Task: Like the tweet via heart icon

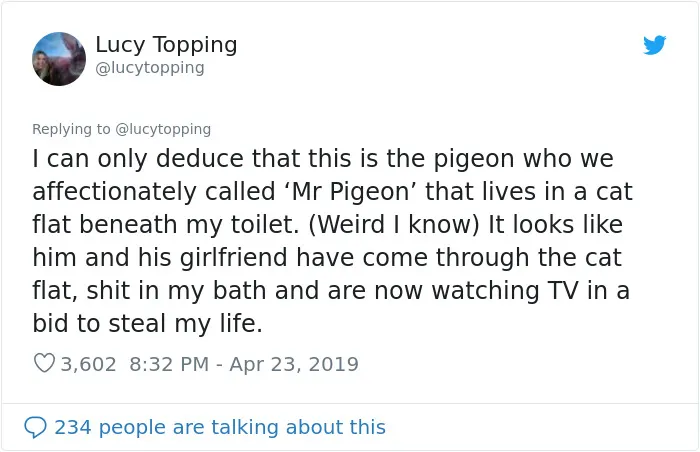Action: point(44,363)
